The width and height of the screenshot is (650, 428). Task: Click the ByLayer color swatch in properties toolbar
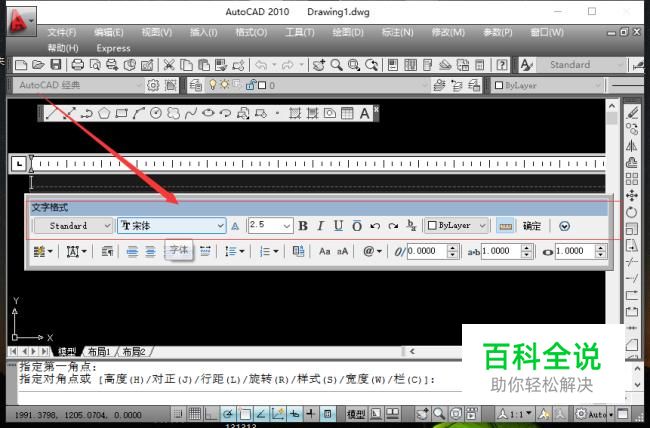499,85
